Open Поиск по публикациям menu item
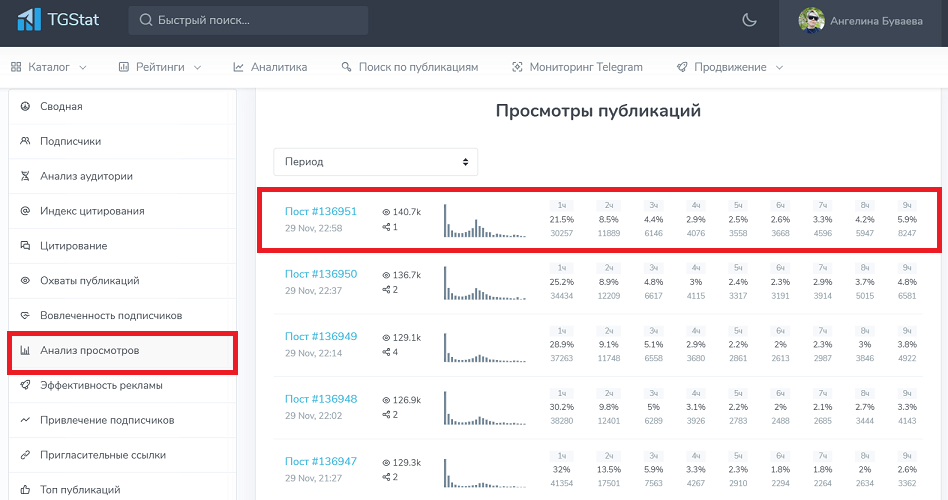The width and height of the screenshot is (948, 500). pyautogui.click(x=410, y=67)
